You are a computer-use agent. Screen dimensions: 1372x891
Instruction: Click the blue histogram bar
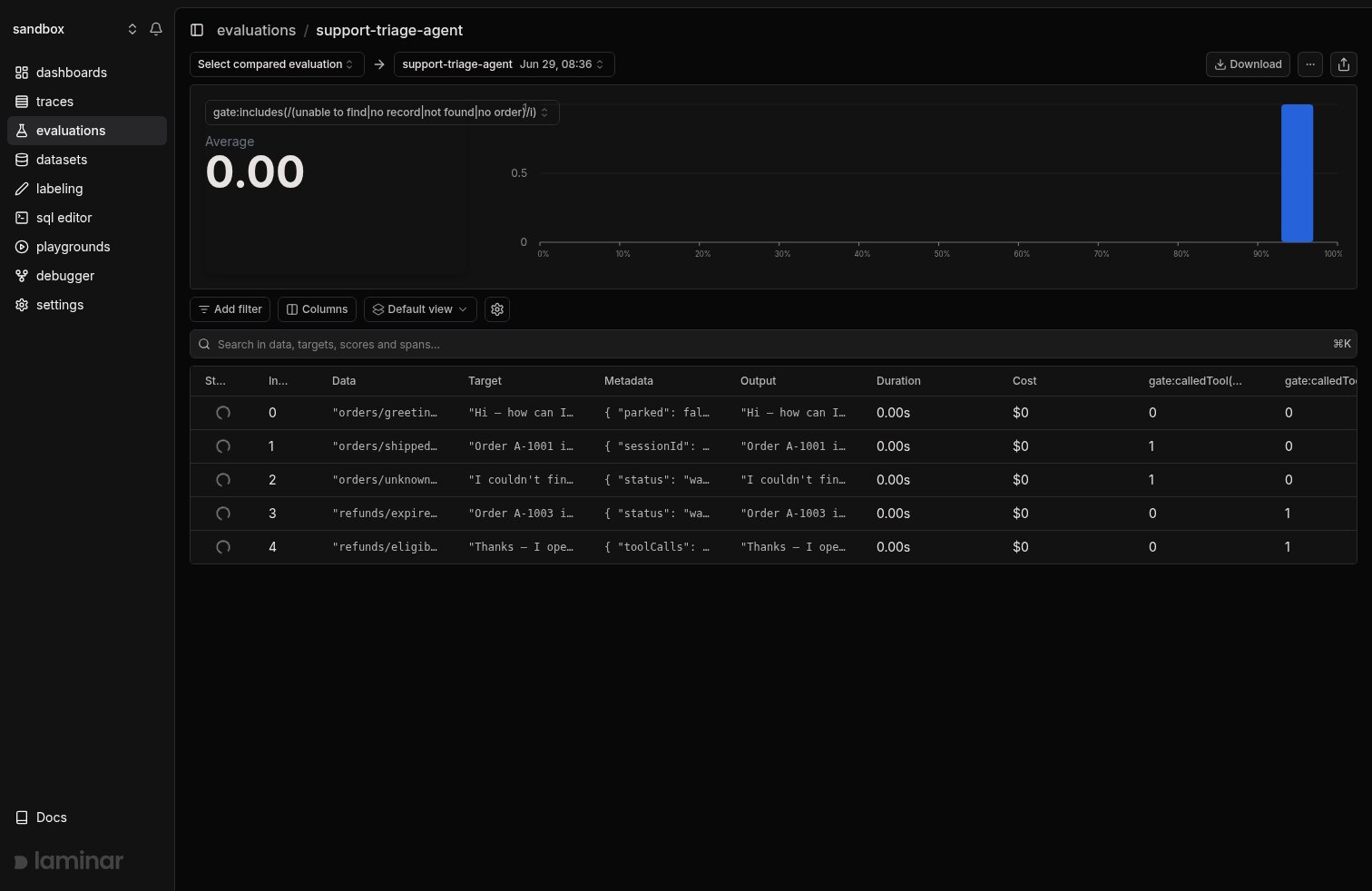point(1297,173)
